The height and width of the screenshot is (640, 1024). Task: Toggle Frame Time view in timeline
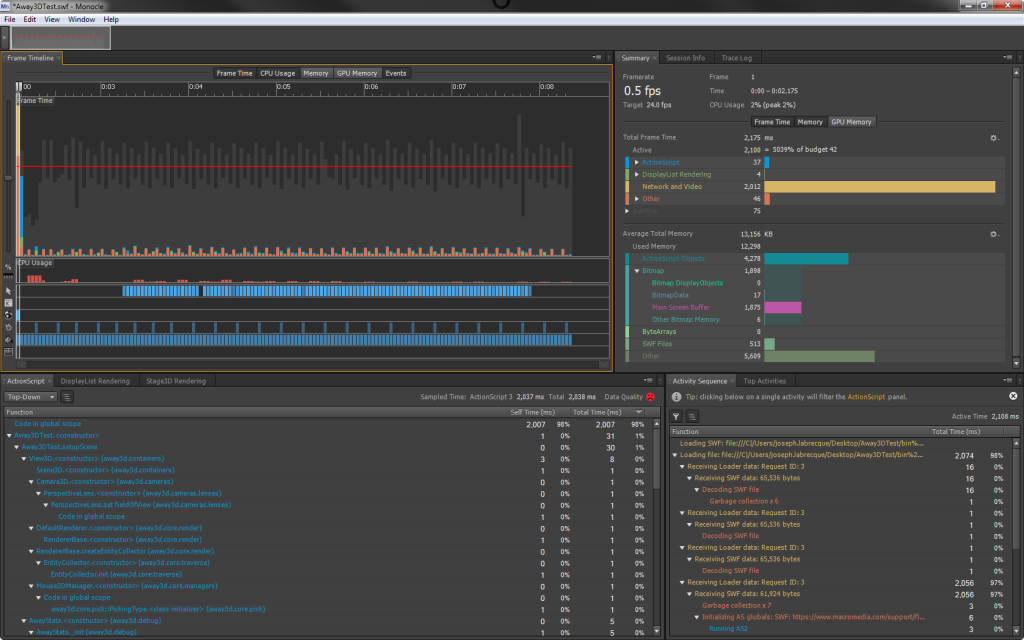(234, 73)
